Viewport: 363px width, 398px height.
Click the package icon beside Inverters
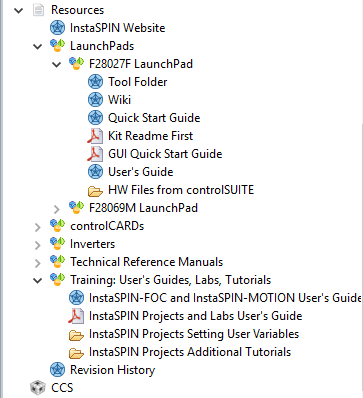click(x=57, y=244)
